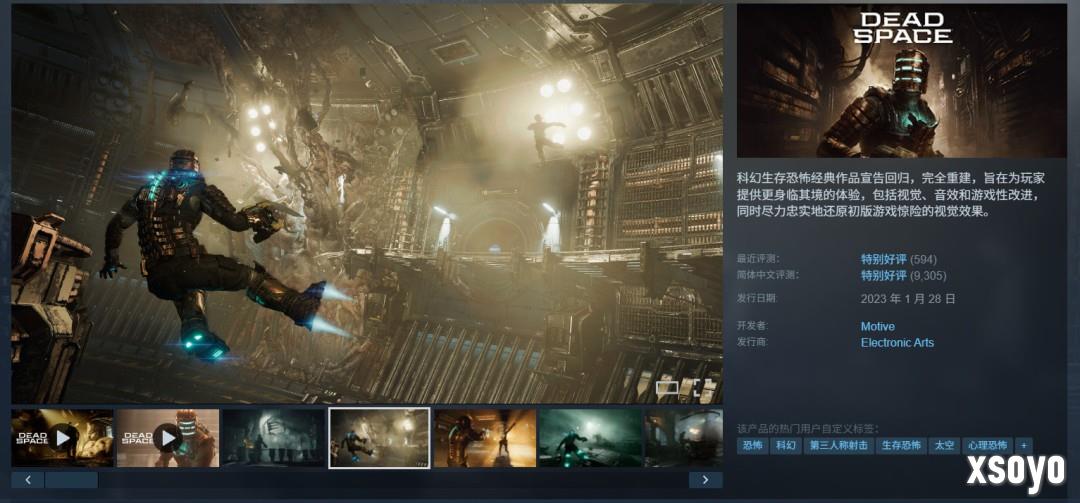The image size is (1080, 503).
Task: Click the 发行日期 label
Action: tap(756, 298)
